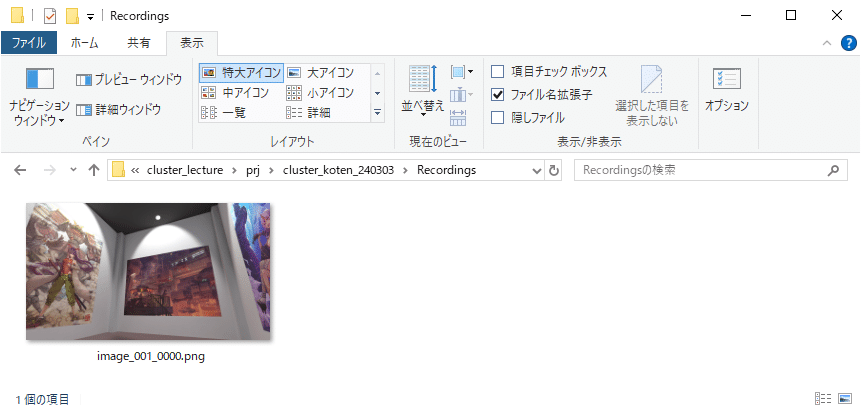Screen dimensions: 861x412
Task: Click the folder icon in title bar
Action: point(18,16)
